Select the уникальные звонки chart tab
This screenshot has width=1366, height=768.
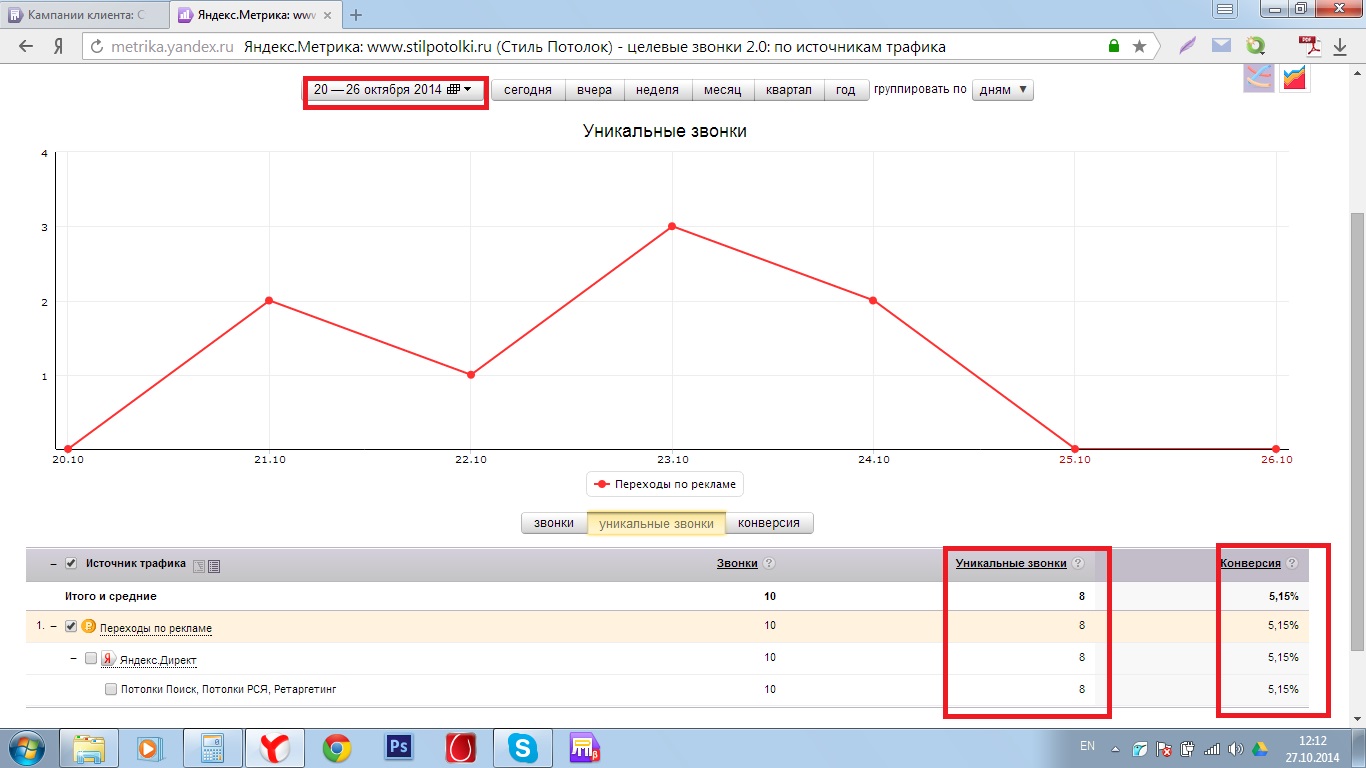click(x=656, y=523)
